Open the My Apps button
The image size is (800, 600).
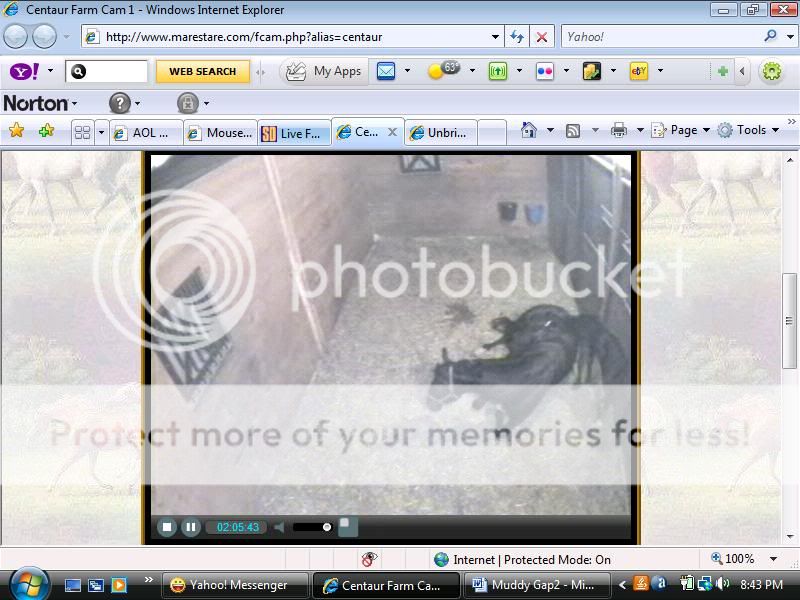(324, 71)
